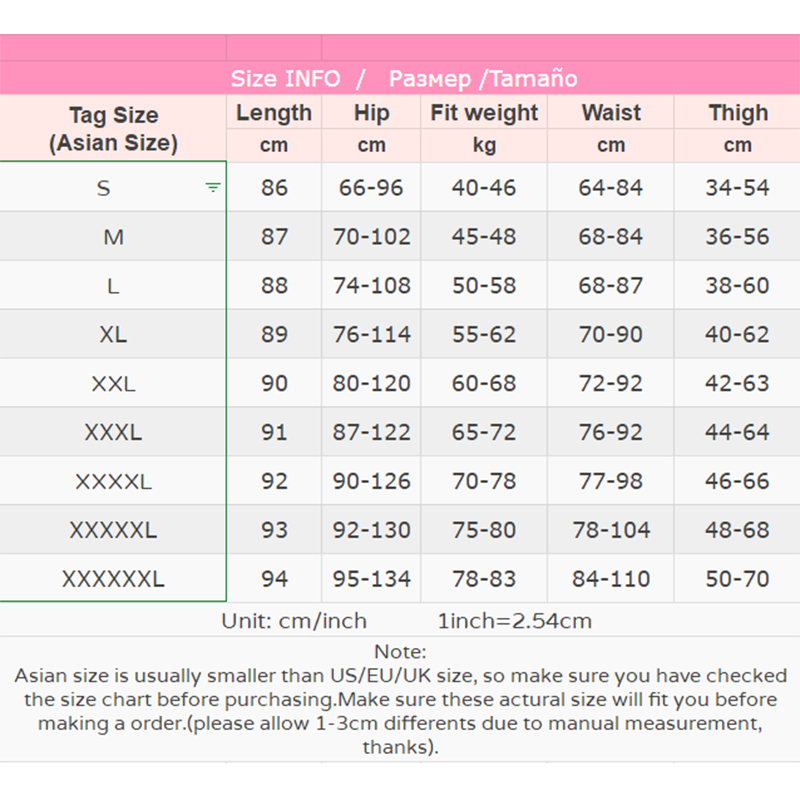800x800 pixels.
Task: Click the Unit: cm/inch text
Action: point(294,621)
